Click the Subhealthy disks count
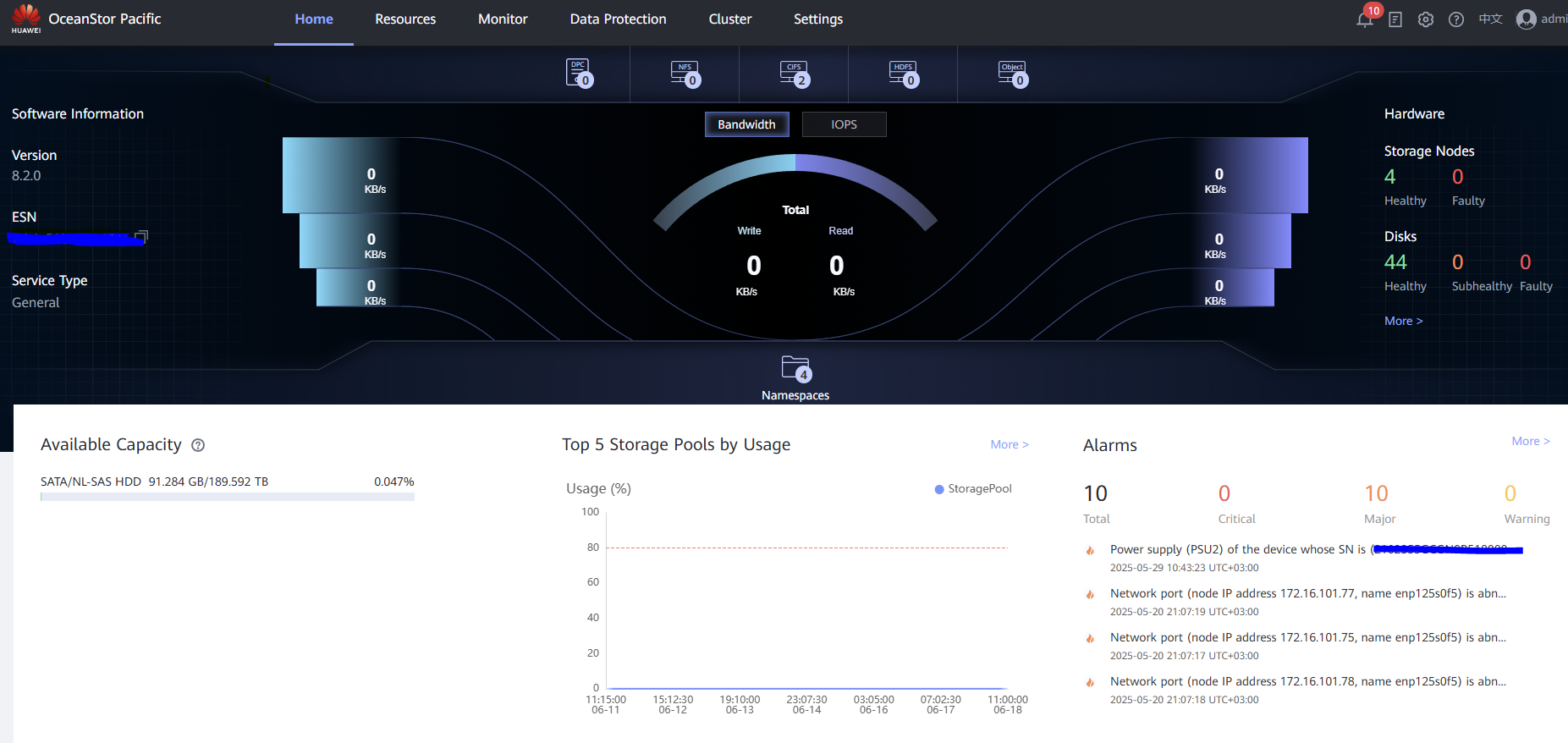The image size is (1568, 743). pyautogui.click(x=1458, y=262)
